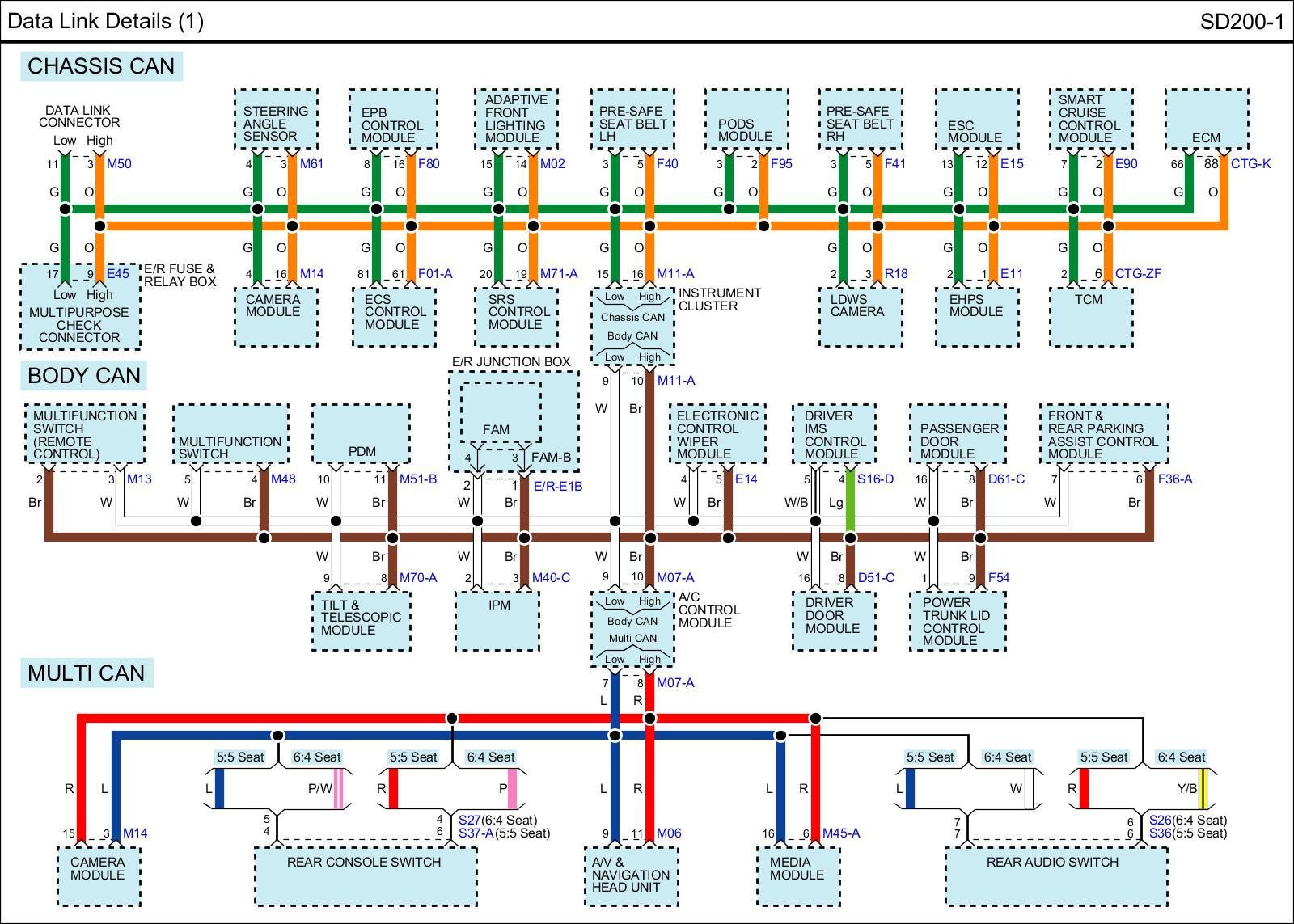
Task: Click the S16-D connector code
Action: click(875, 479)
